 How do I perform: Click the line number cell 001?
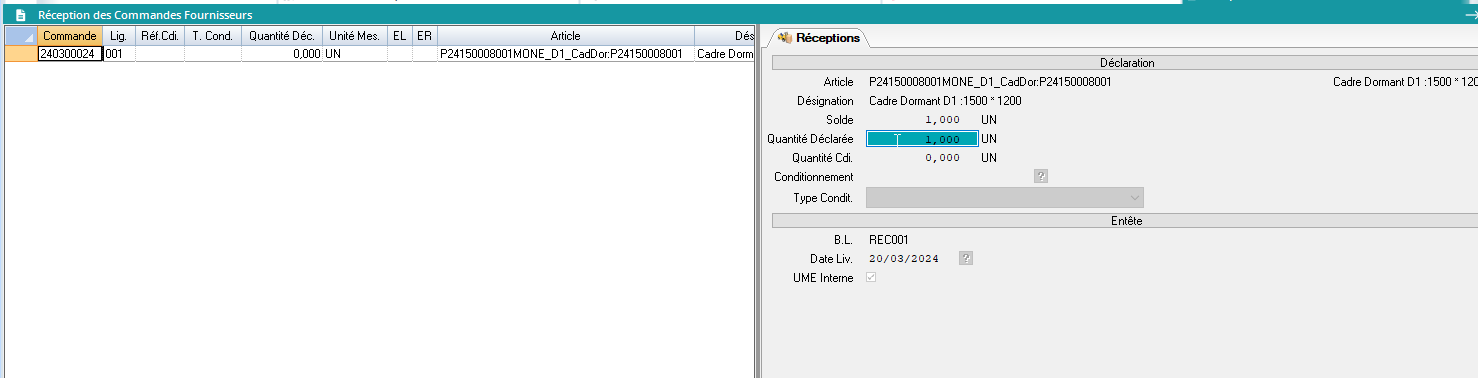[x=118, y=54]
